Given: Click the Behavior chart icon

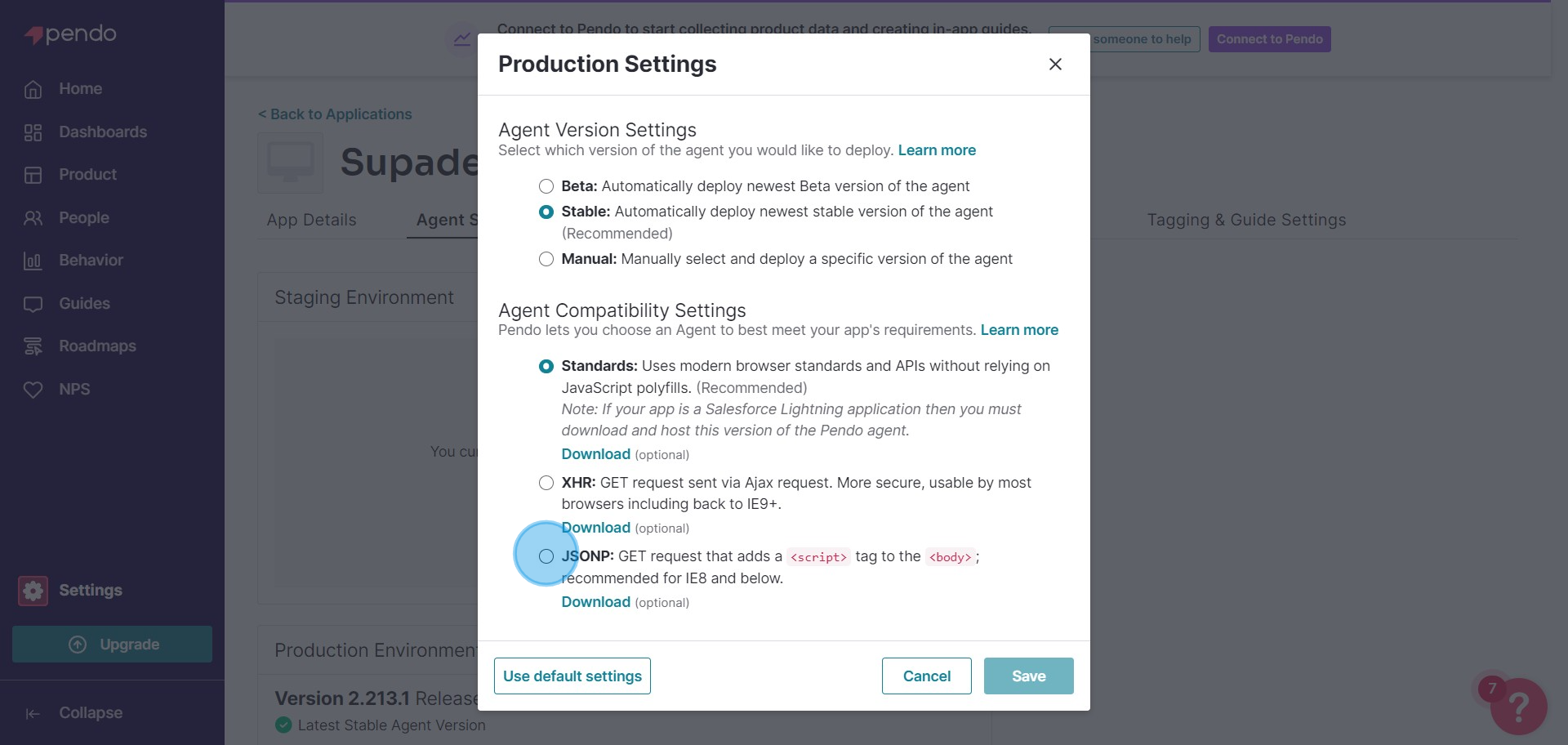Looking at the screenshot, I should (x=33, y=261).
